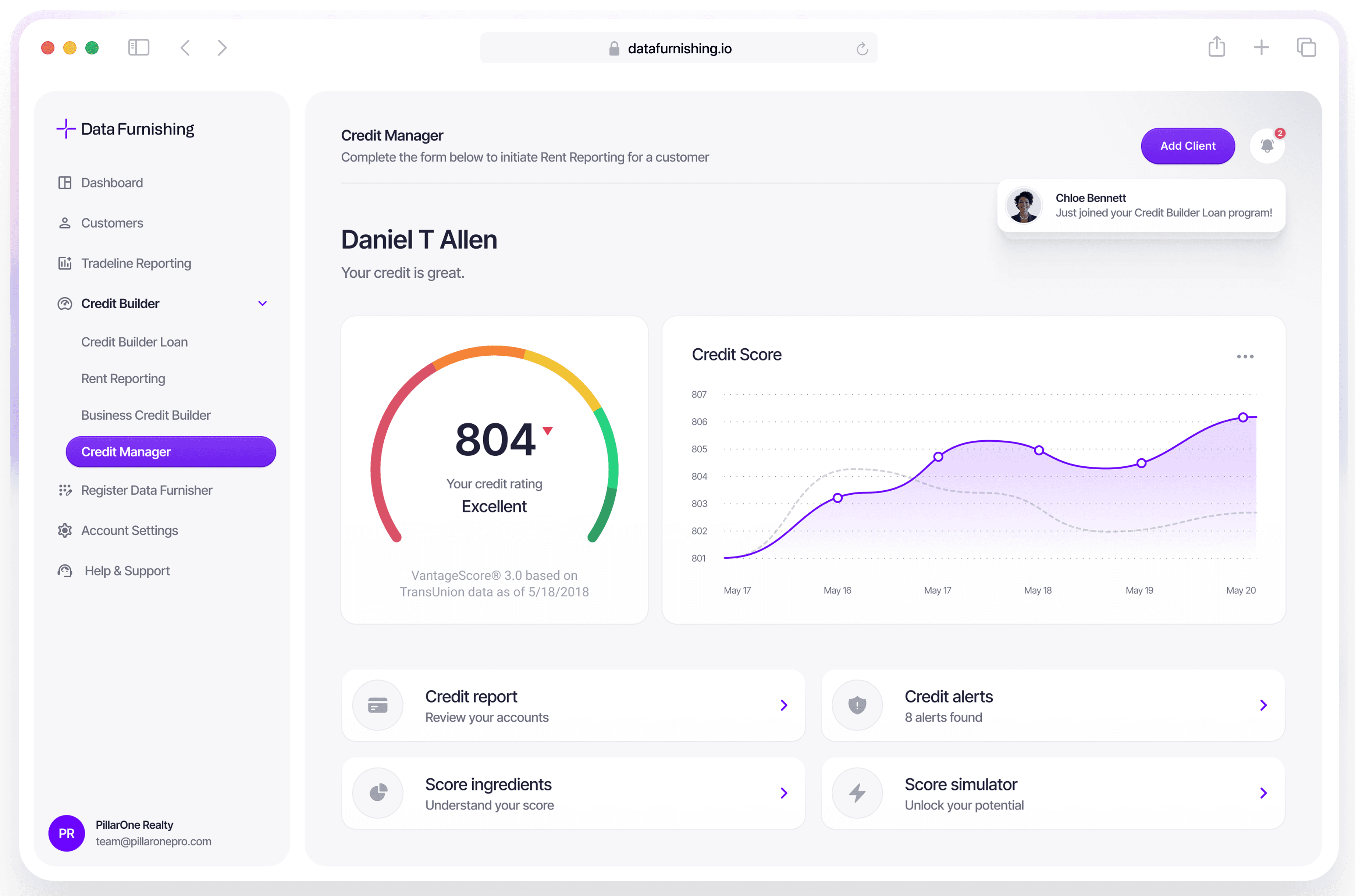Select the May 19 chart data point
The image size is (1355, 896).
pyautogui.click(x=1141, y=463)
